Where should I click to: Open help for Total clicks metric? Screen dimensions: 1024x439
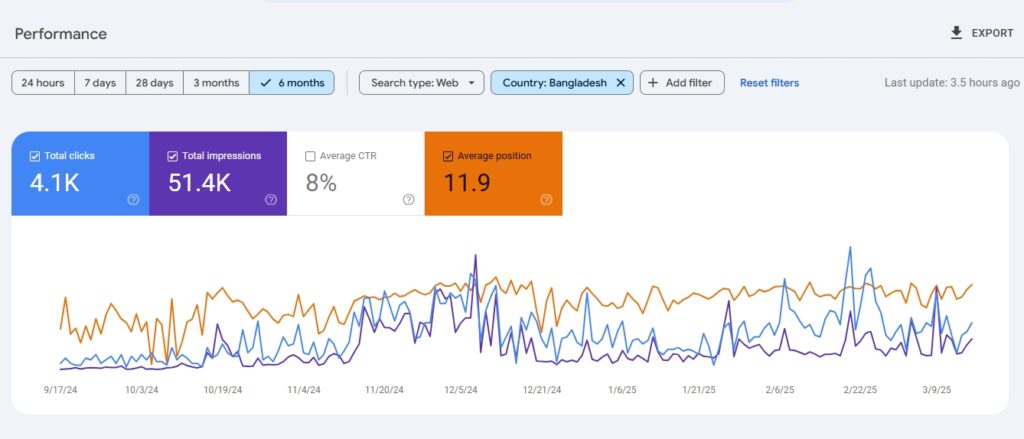click(133, 200)
